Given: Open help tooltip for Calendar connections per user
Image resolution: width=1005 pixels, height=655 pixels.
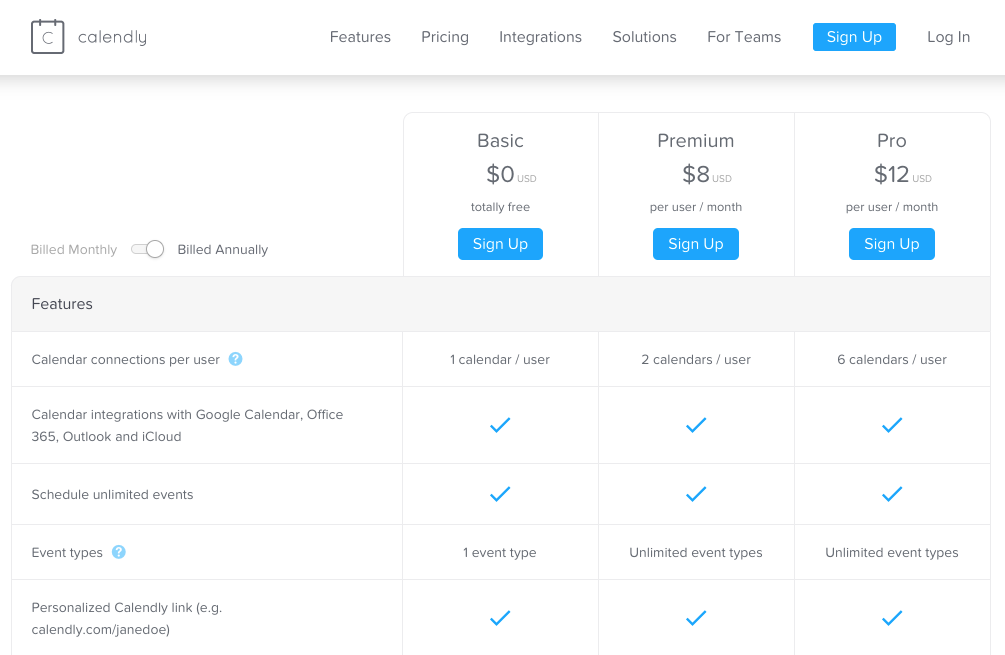Looking at the screenshot, I should click(x=235, y=359).
